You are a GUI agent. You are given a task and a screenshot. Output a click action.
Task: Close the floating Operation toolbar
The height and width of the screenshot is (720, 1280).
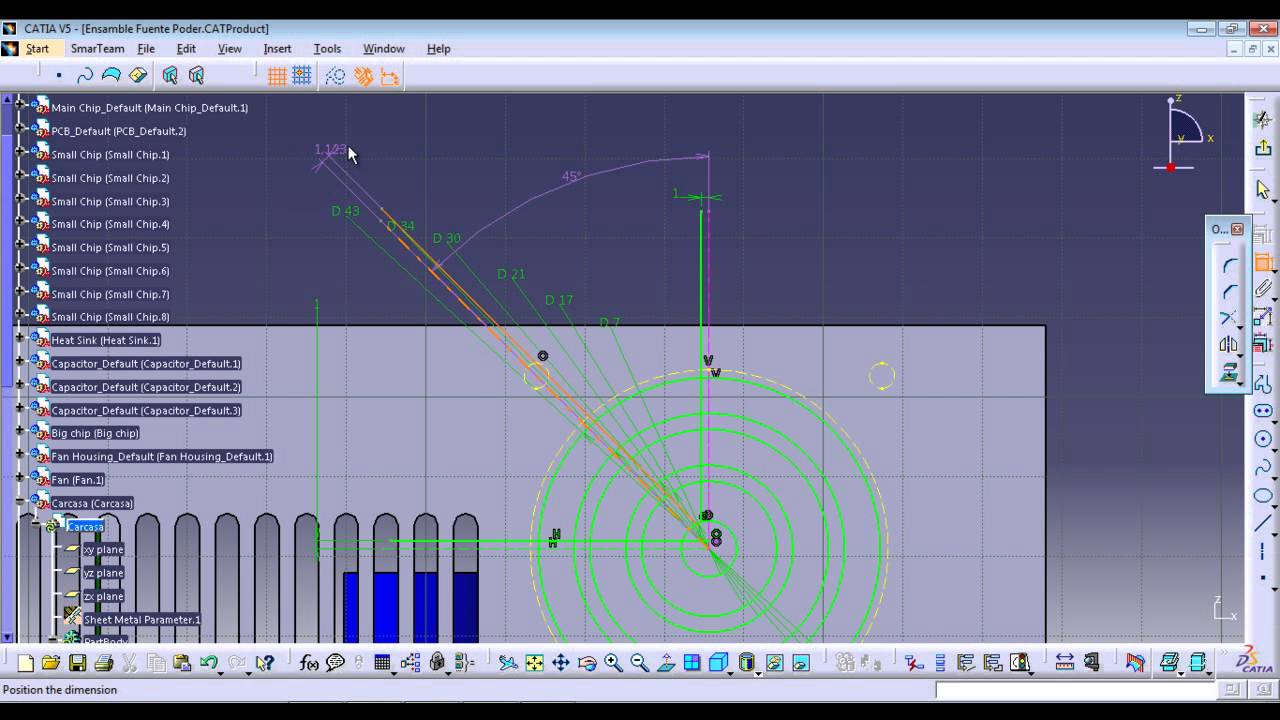(x=1237, y=229)
